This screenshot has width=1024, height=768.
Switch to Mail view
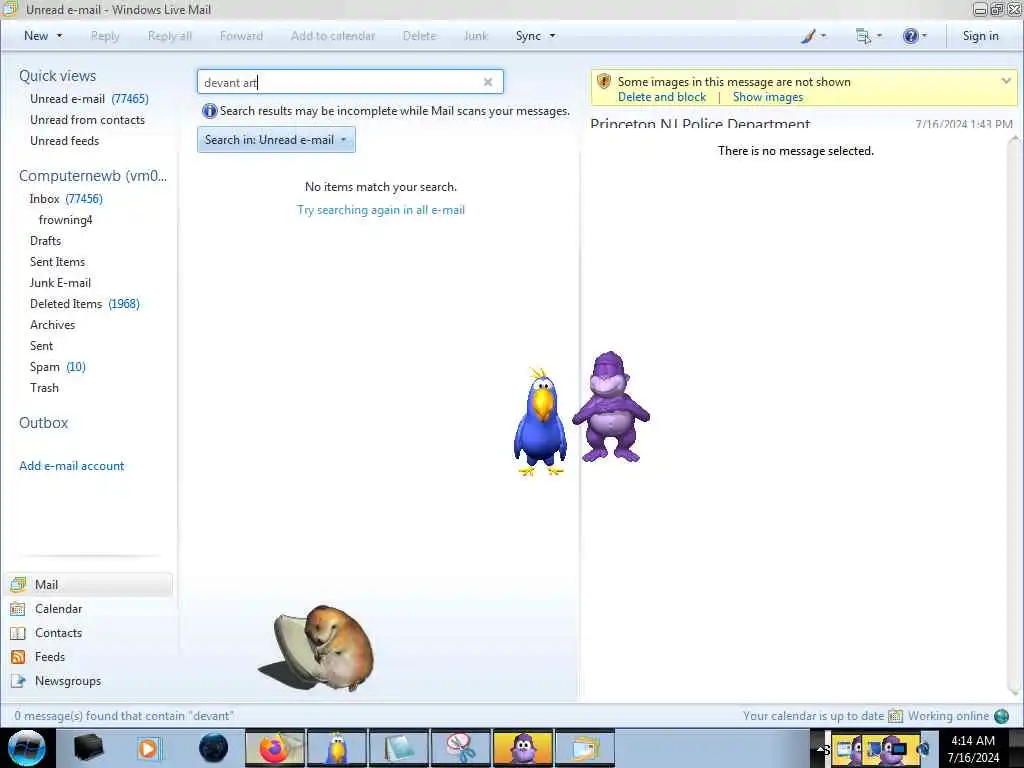pyautogui.click(x=90, y=584)
